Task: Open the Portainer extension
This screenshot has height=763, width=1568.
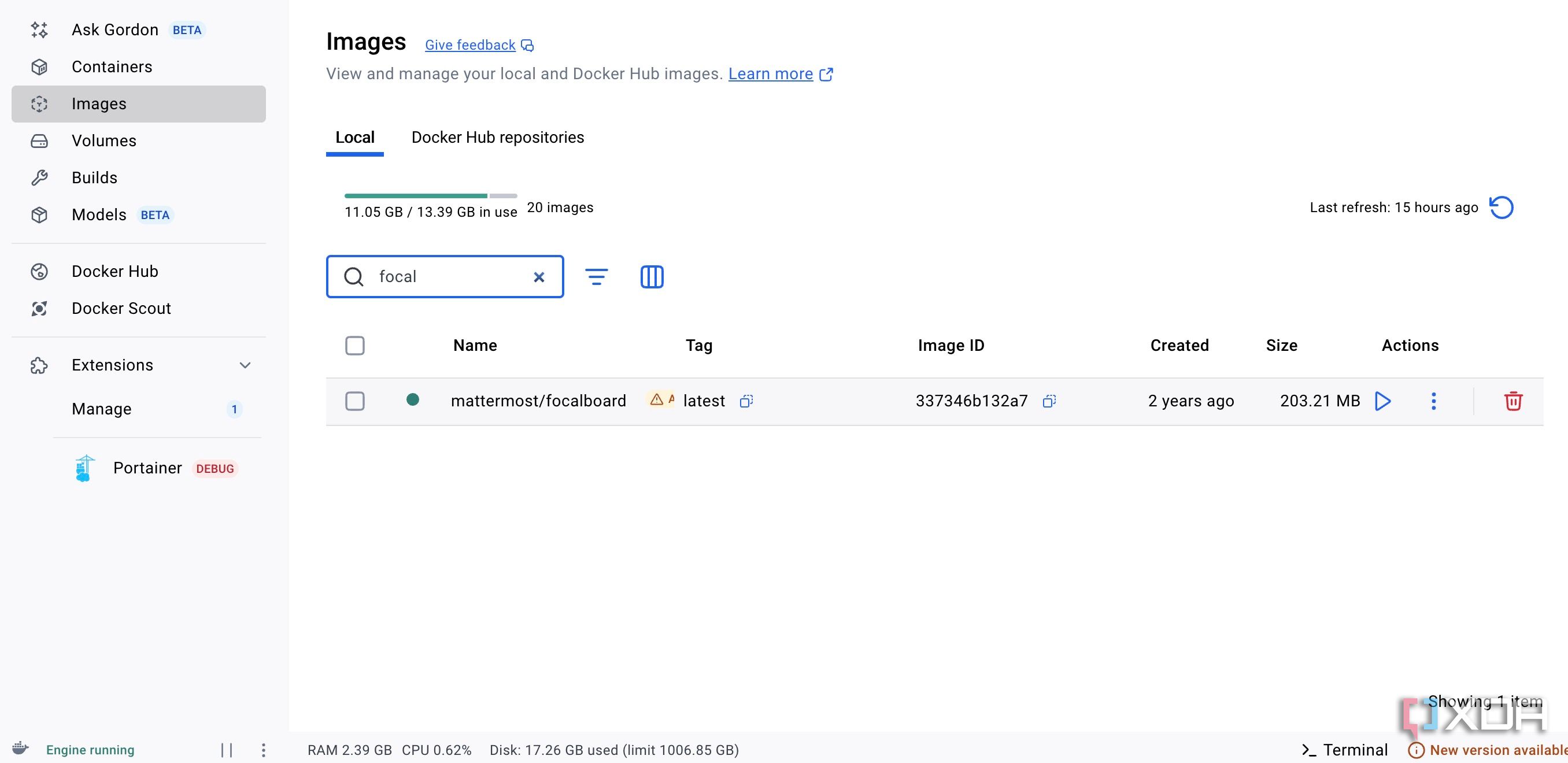Action: coord(157,468)
